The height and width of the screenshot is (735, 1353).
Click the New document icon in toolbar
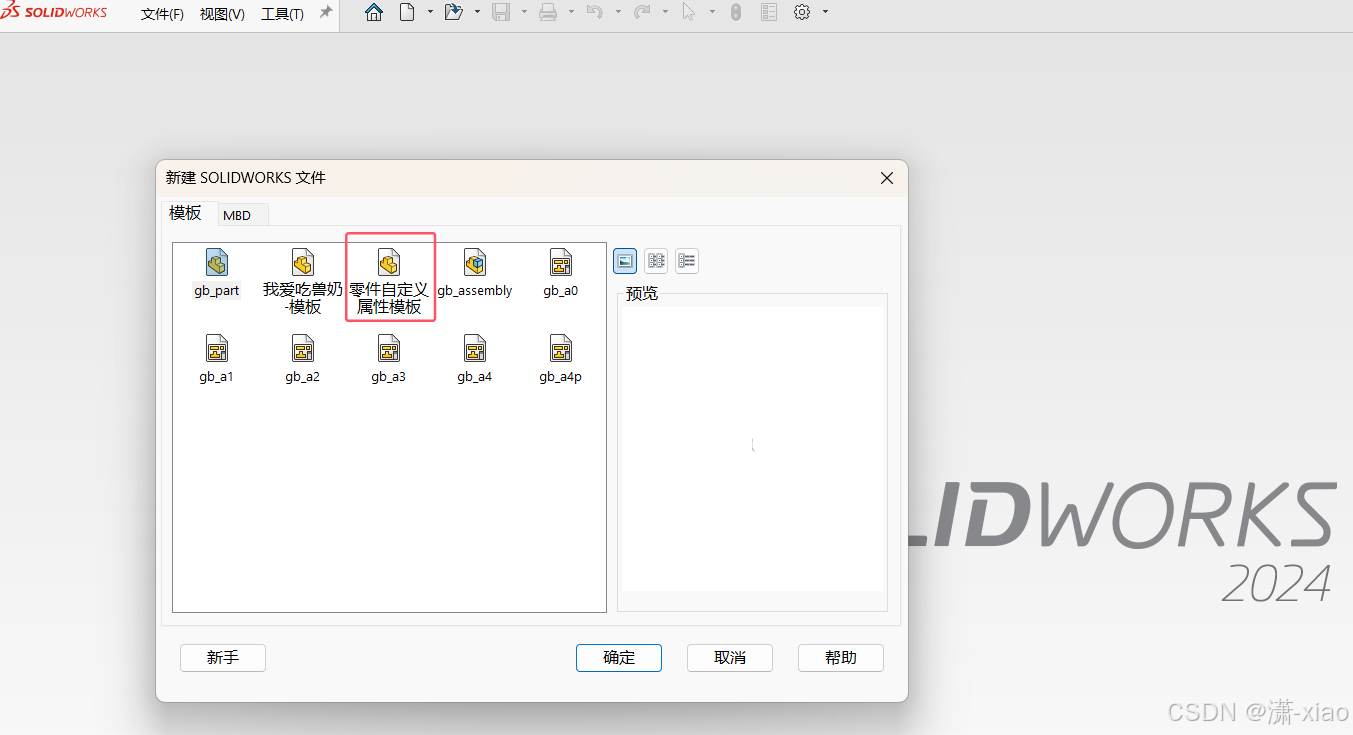(407, 13)
